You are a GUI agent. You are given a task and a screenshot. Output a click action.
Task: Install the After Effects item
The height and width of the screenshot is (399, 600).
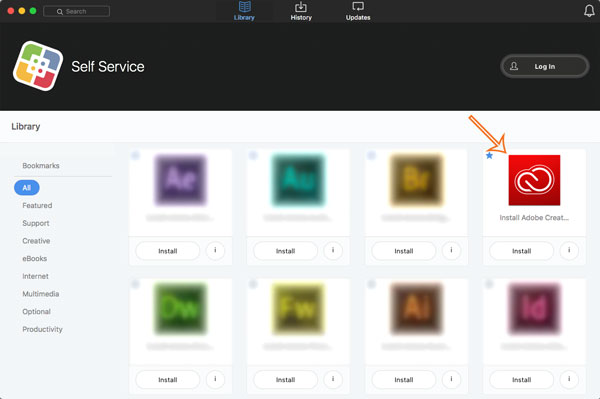[x=168, y=251]
